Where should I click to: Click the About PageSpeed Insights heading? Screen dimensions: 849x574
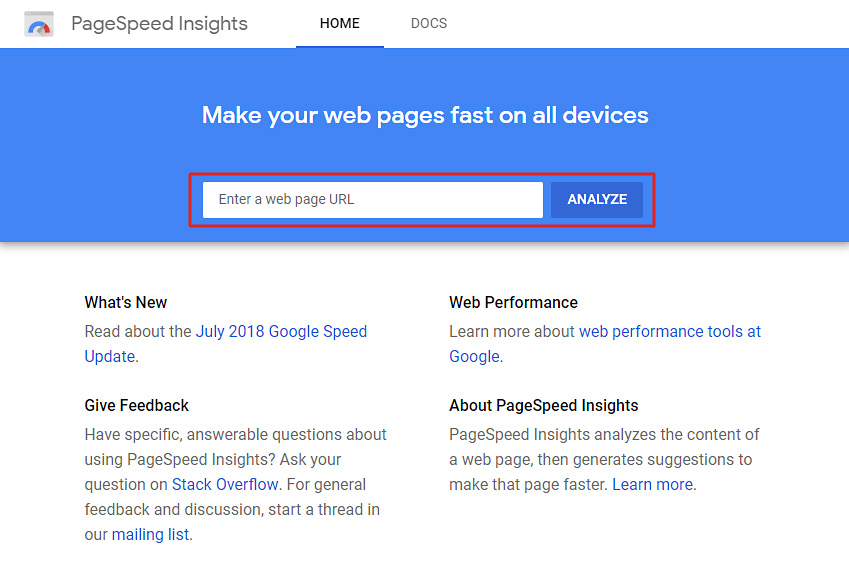pos(544,405)
